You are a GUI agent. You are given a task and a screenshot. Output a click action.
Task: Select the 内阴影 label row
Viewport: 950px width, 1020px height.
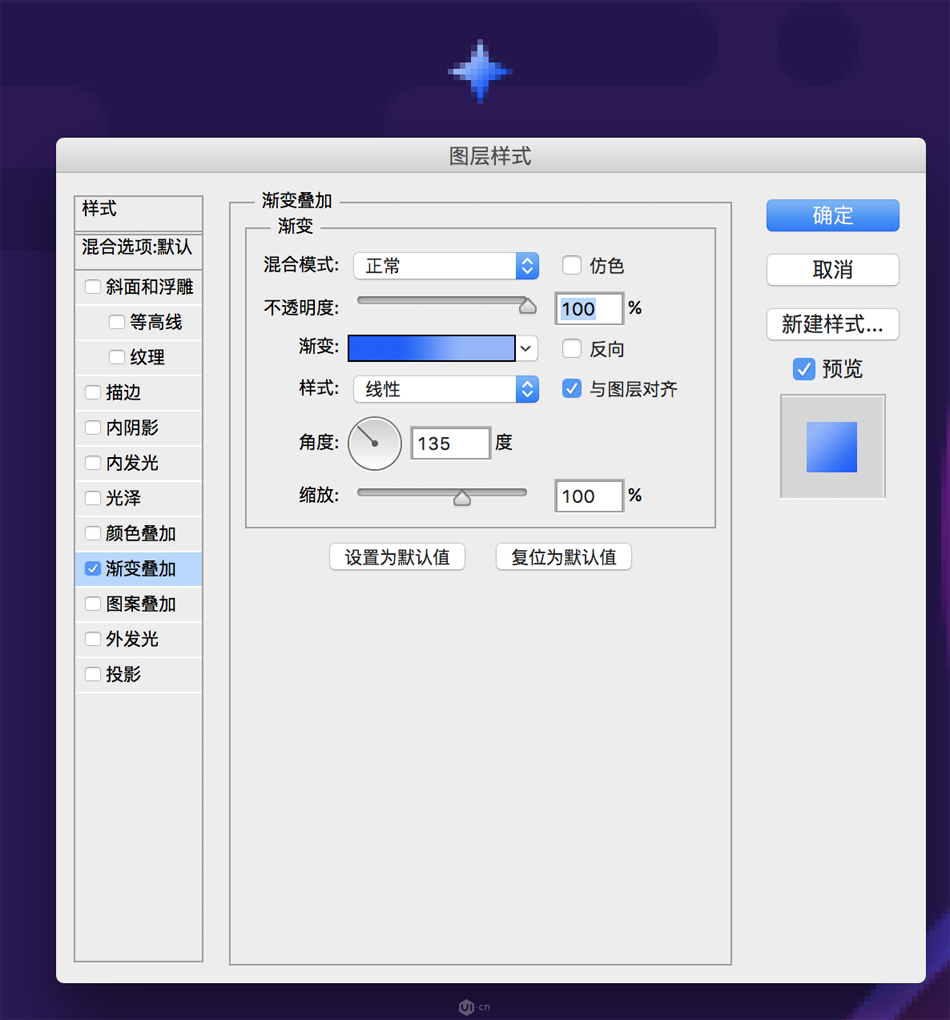139,427
